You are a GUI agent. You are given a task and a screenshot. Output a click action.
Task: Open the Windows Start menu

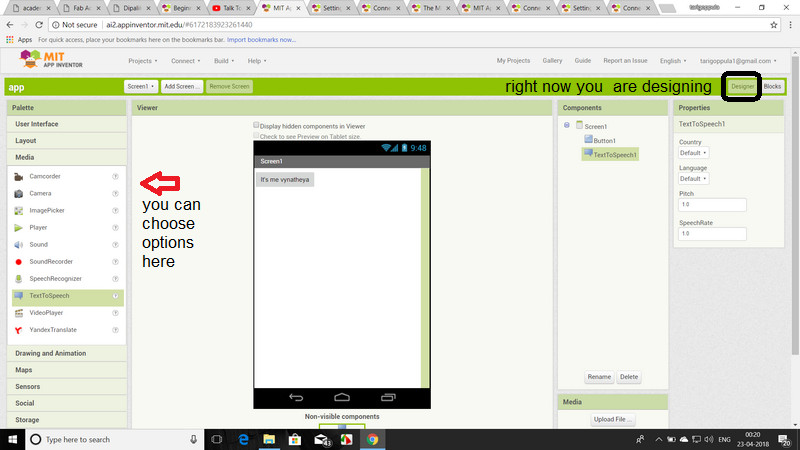[x=12, y=439]
